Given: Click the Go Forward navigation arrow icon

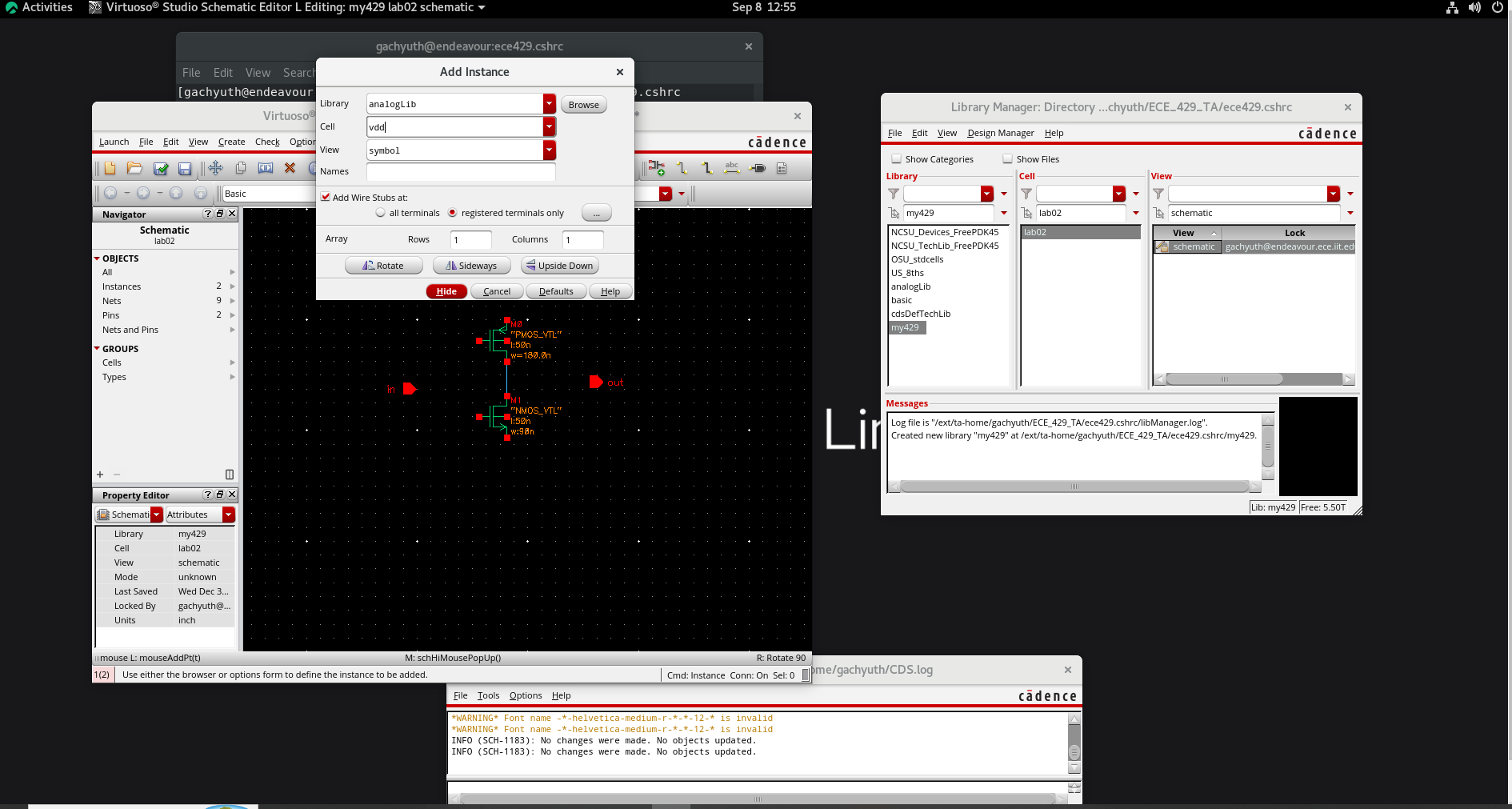Looking at the screenshot, I should (x=143, y=193).
